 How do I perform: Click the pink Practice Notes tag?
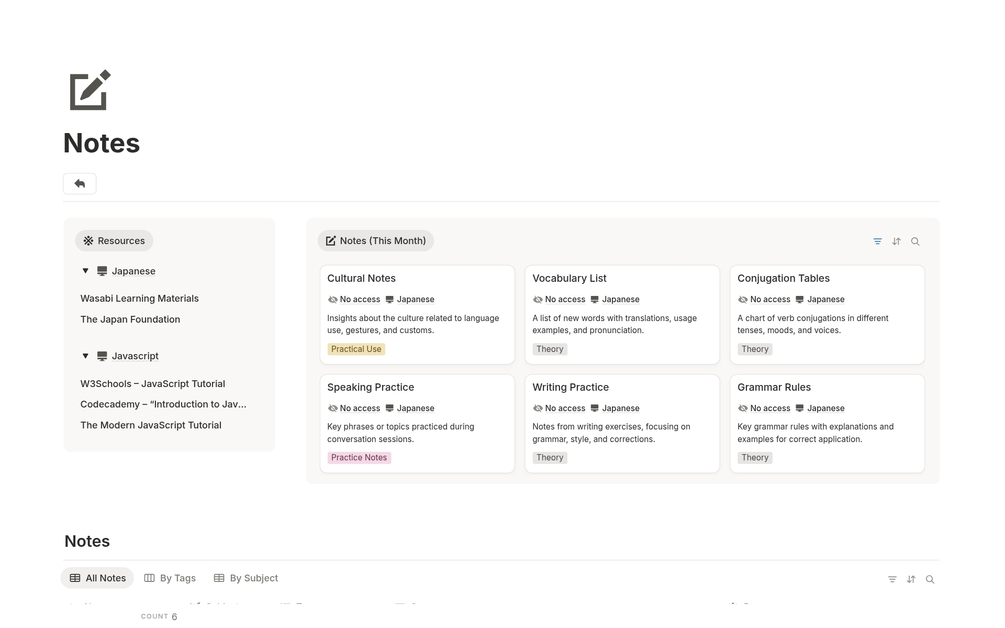click(x=359, y=458)
